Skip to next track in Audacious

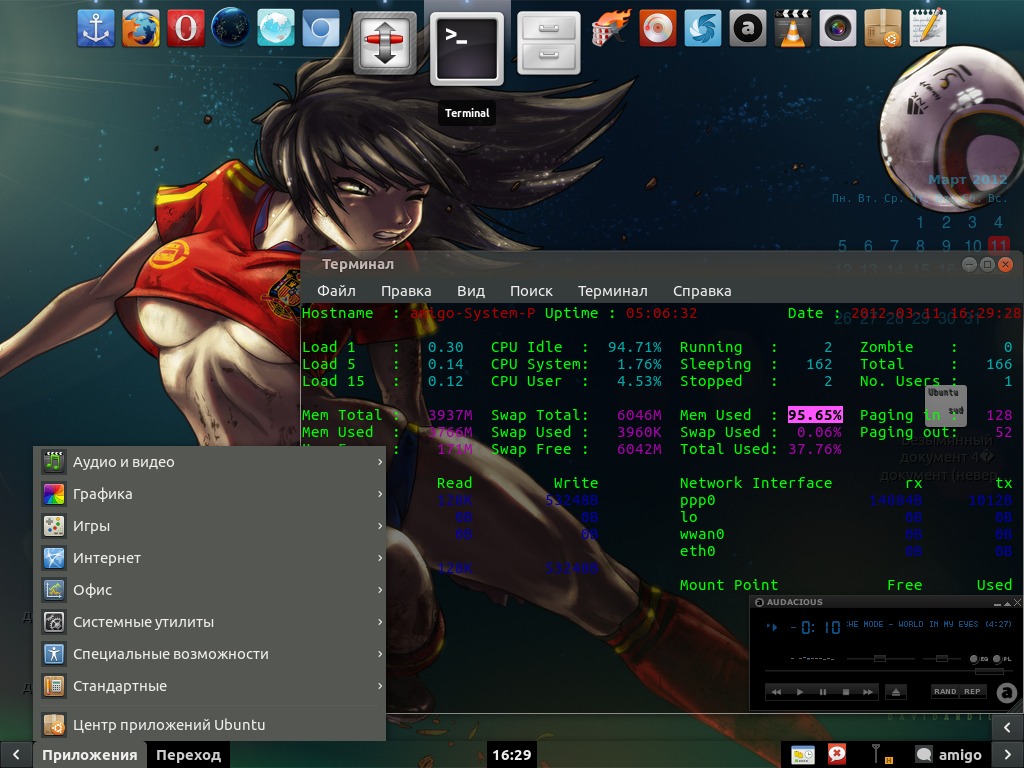pos(868,692)
